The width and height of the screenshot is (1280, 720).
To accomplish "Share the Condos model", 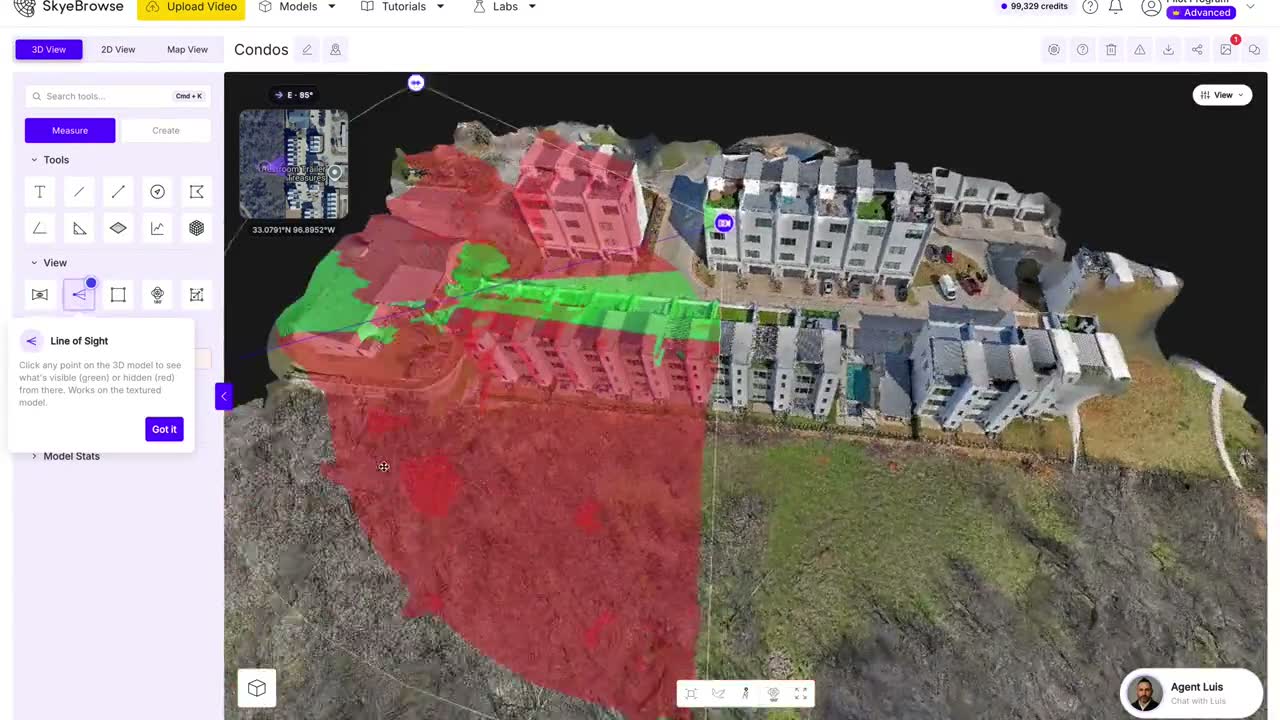I will click(x=1197, y=50).
